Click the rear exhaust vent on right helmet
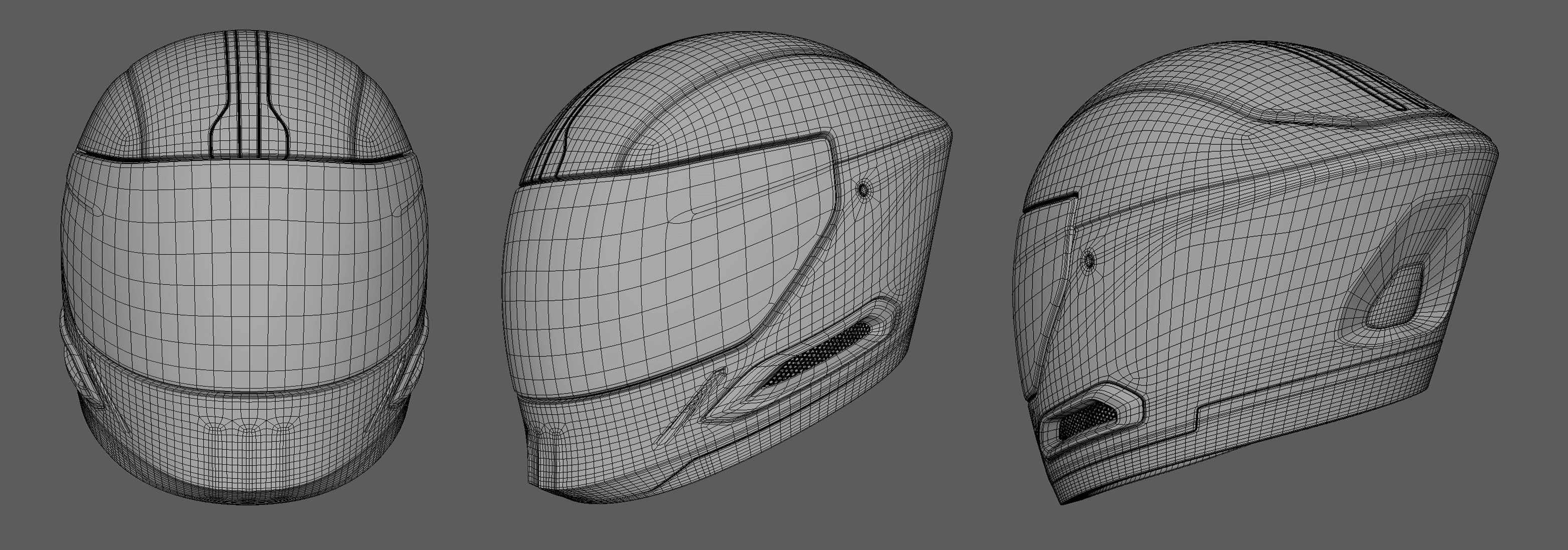Image resolution: width=1568 pixels, height=550 pixels. pos(1395,295)
